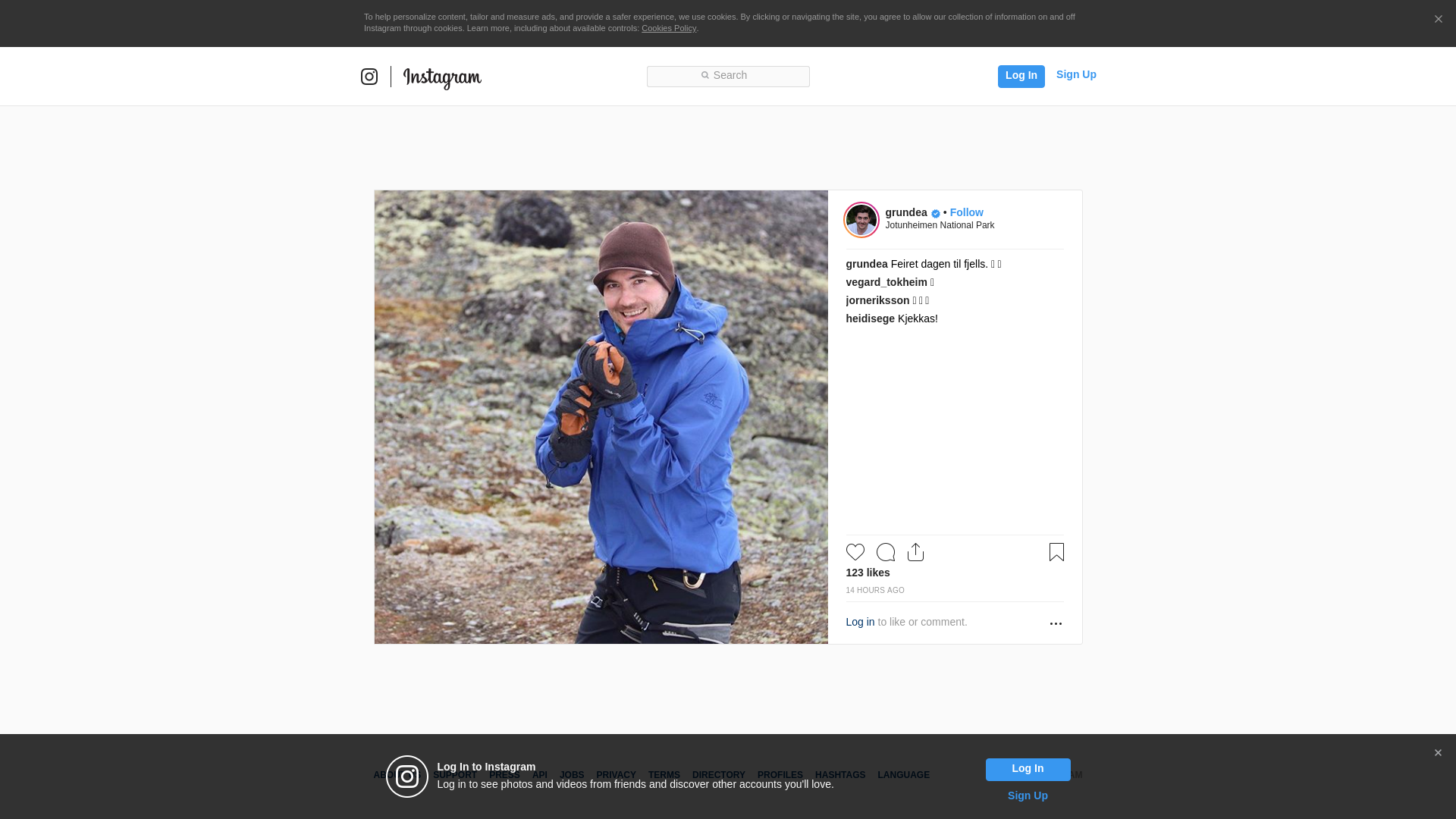Close the bottom login prompt banner
Image resolution: width=1456 pixels, height=819 pixels.
pos(1438,753)
